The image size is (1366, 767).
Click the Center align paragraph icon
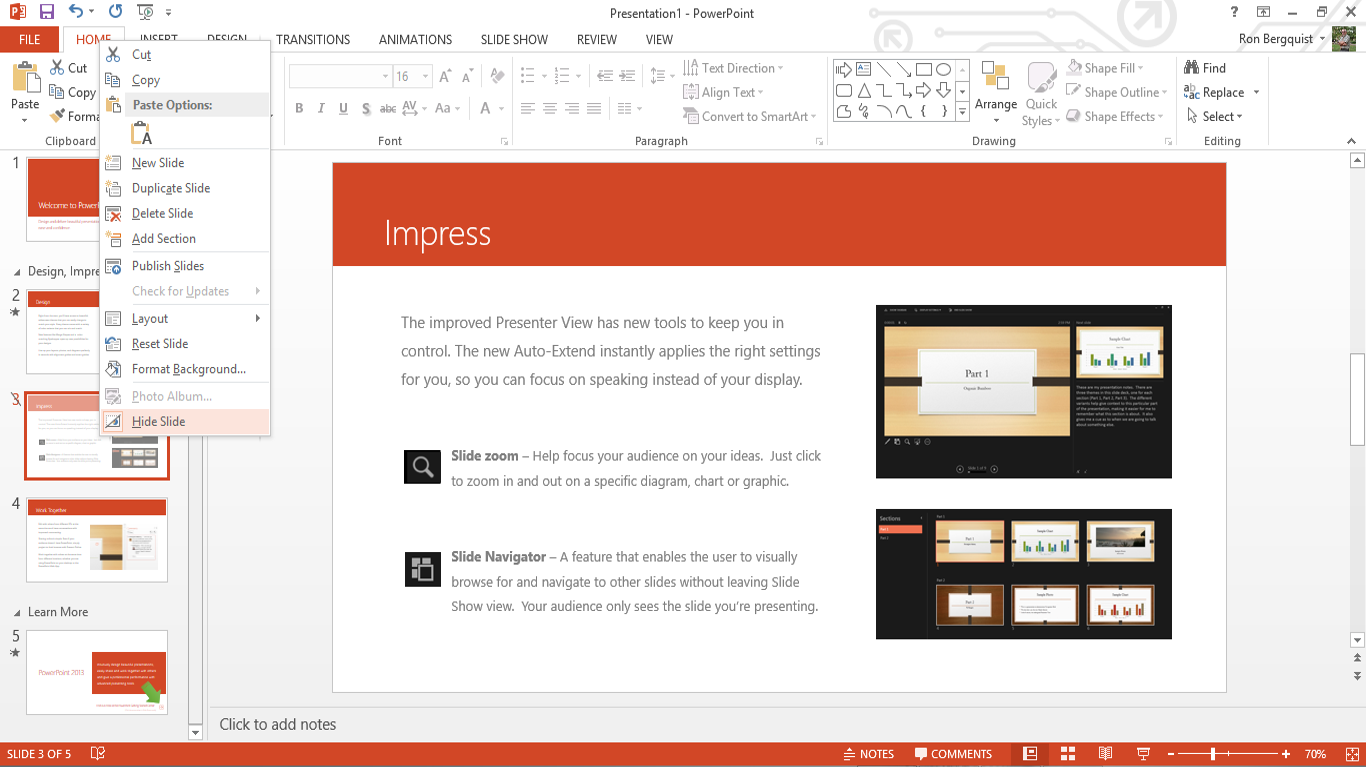point(550,109)
